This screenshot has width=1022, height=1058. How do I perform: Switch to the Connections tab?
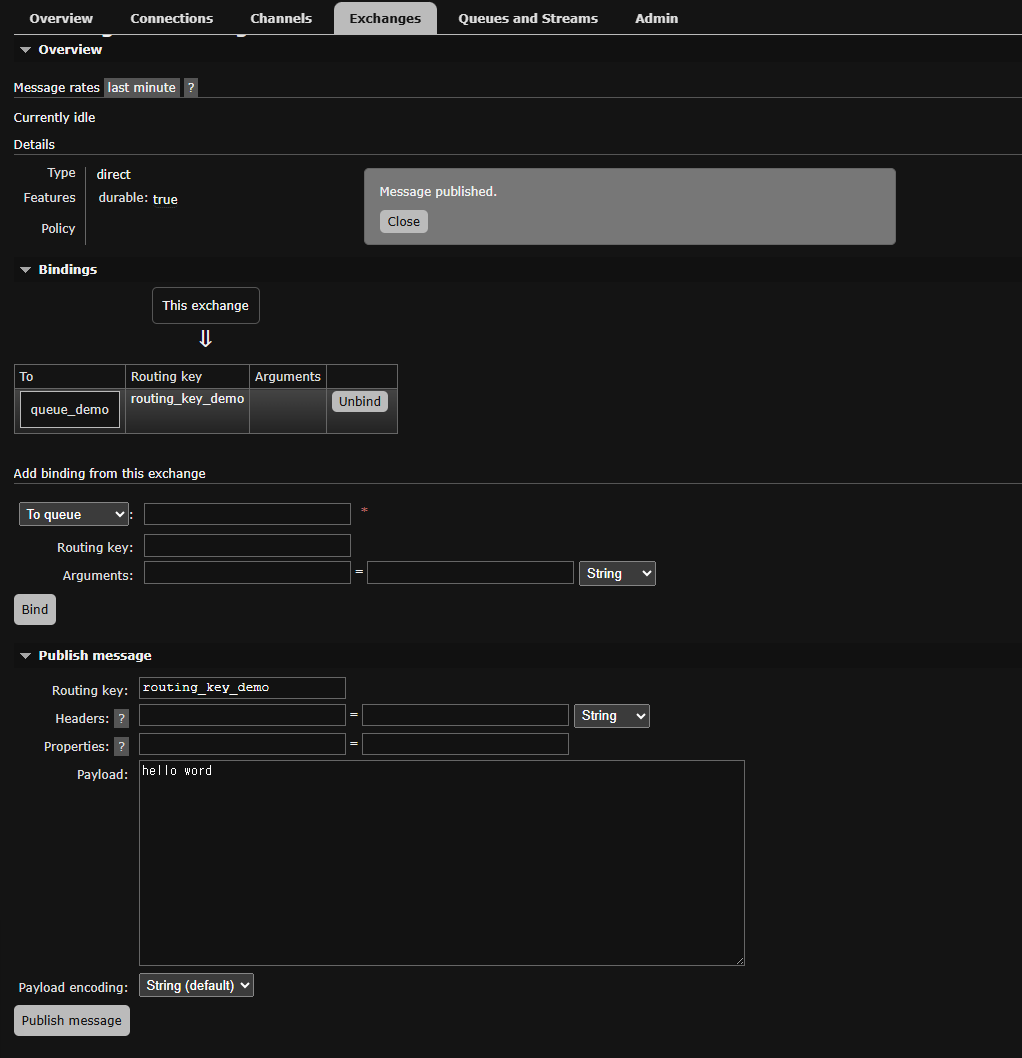pos(171,18)
